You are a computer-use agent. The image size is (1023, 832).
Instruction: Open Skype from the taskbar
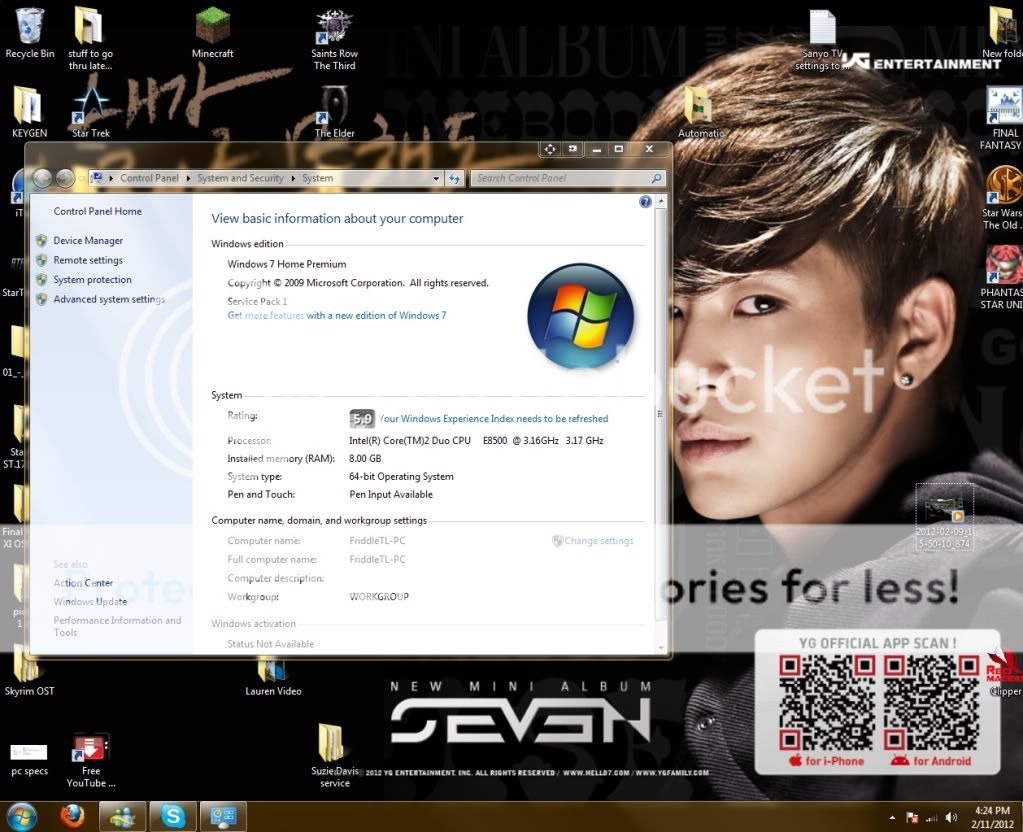tap(173, 816)
